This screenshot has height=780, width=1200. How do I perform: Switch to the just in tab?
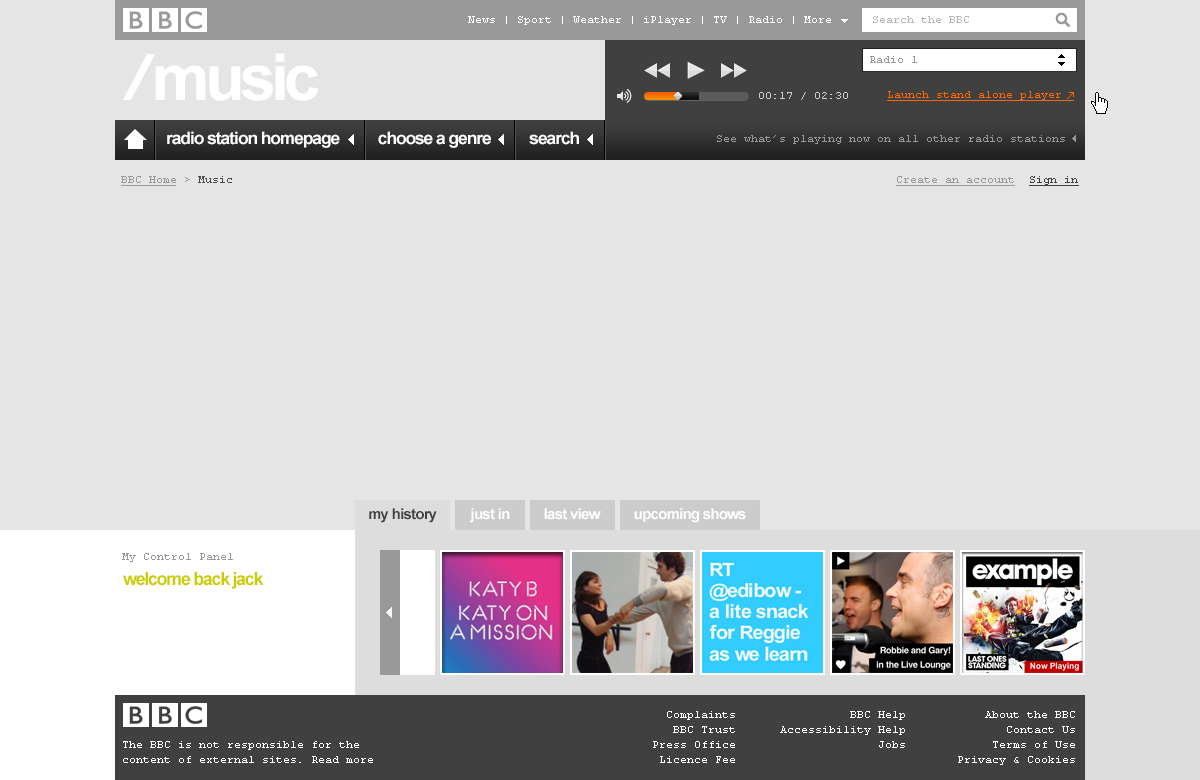pos(490,515)
